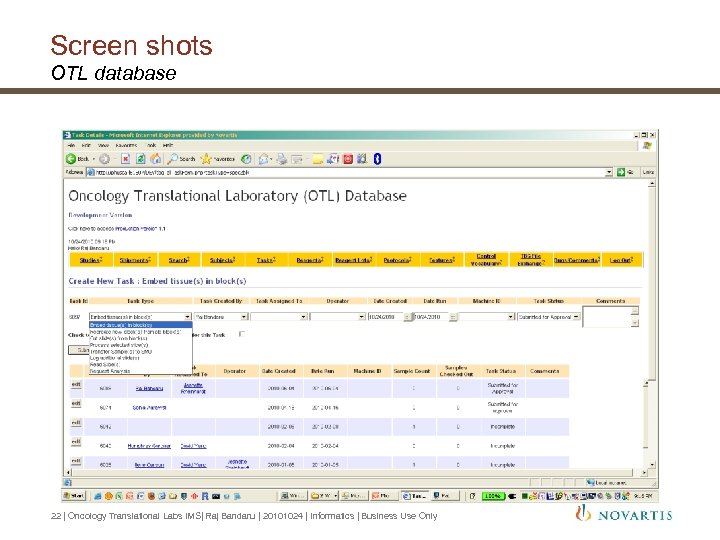Viewport: 720px width, 540px height.
Task: Open the Windows Start button
Action: (x=74, y=496)
